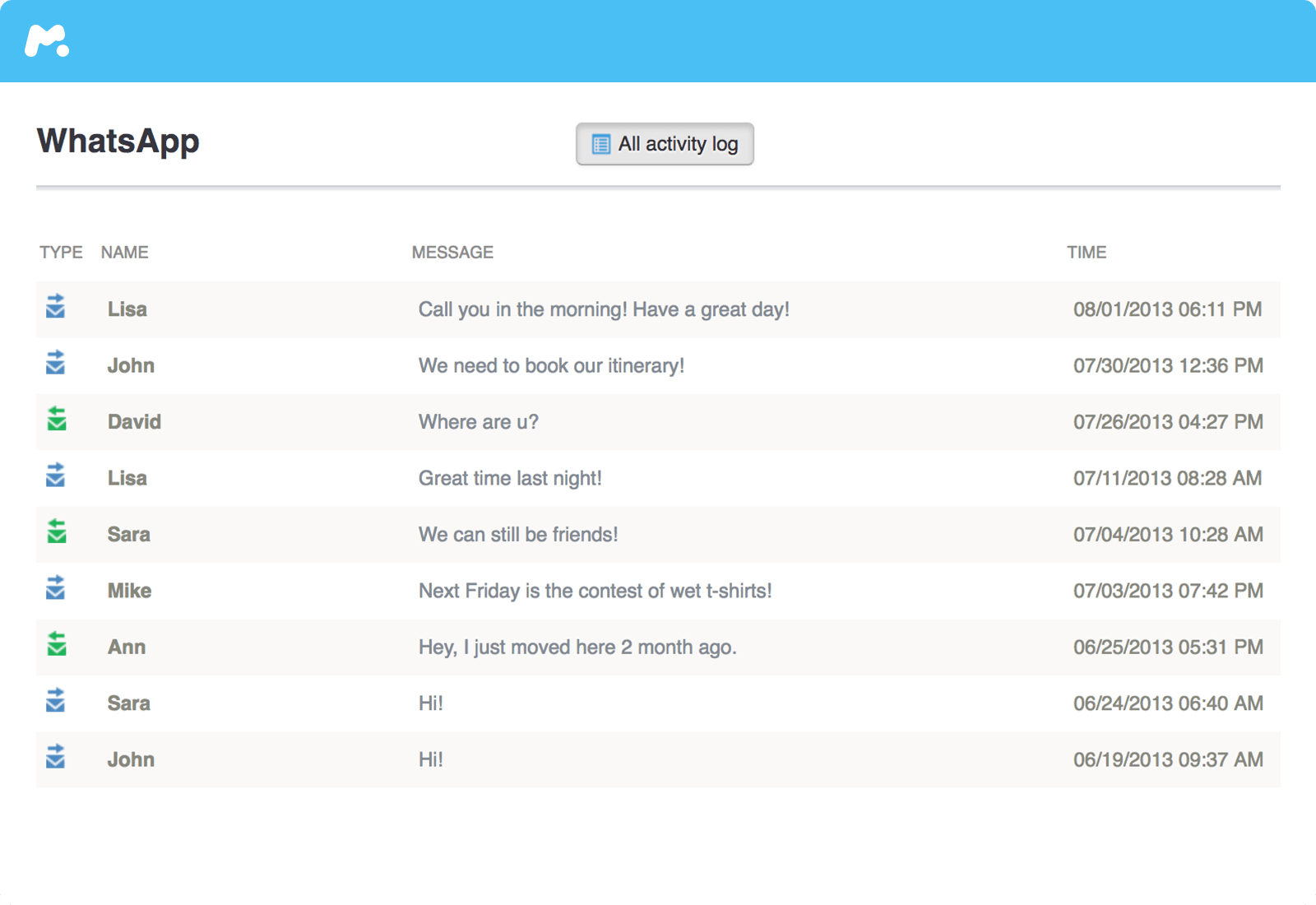Click message 'Call you in the morning! Have a great day!'
Screen dimensions: 1316x905
(604, 310)
